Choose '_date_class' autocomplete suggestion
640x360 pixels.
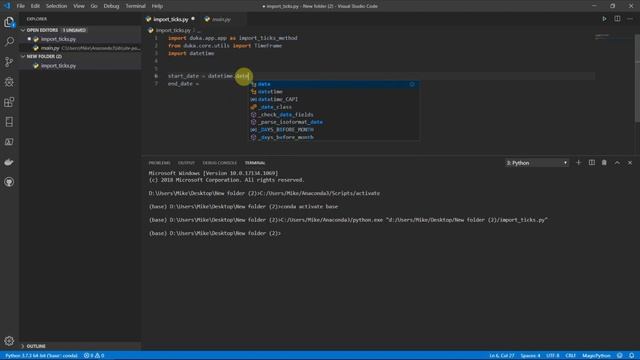(x=334, y=107)
